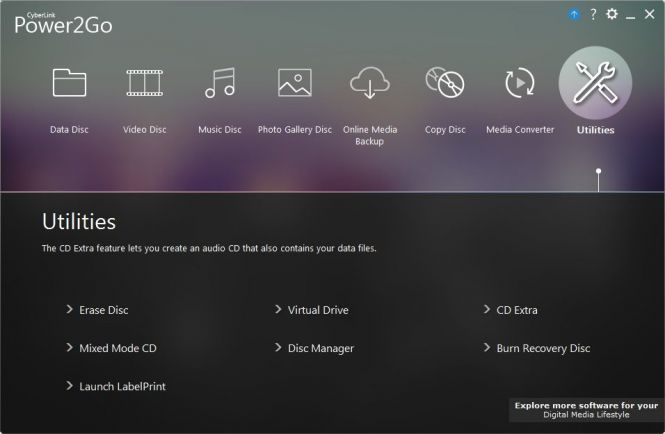
Task: Click the Copy Disc label
Action: [445, 130]
